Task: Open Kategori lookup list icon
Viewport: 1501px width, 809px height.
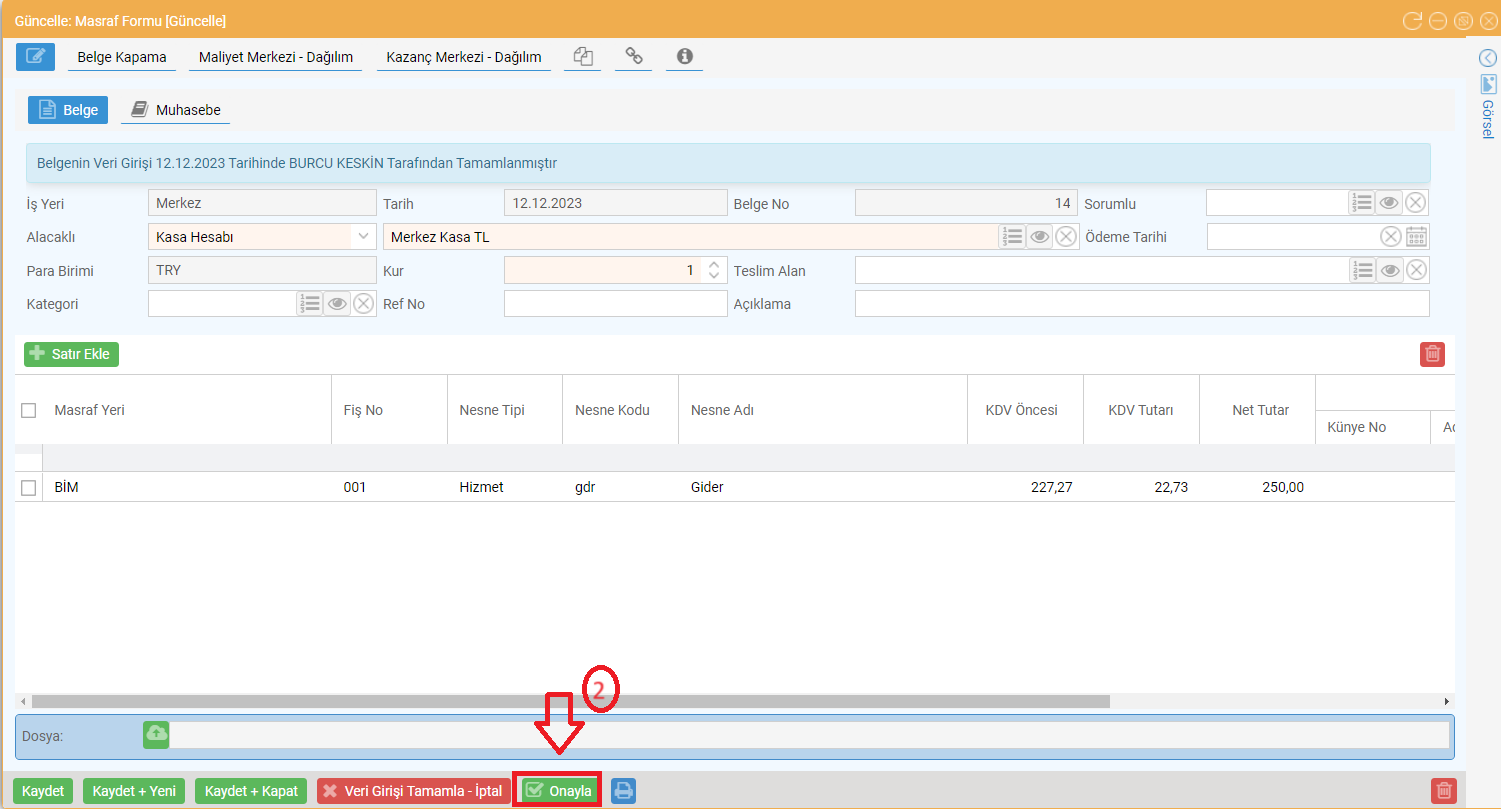Action: [309, 303]
